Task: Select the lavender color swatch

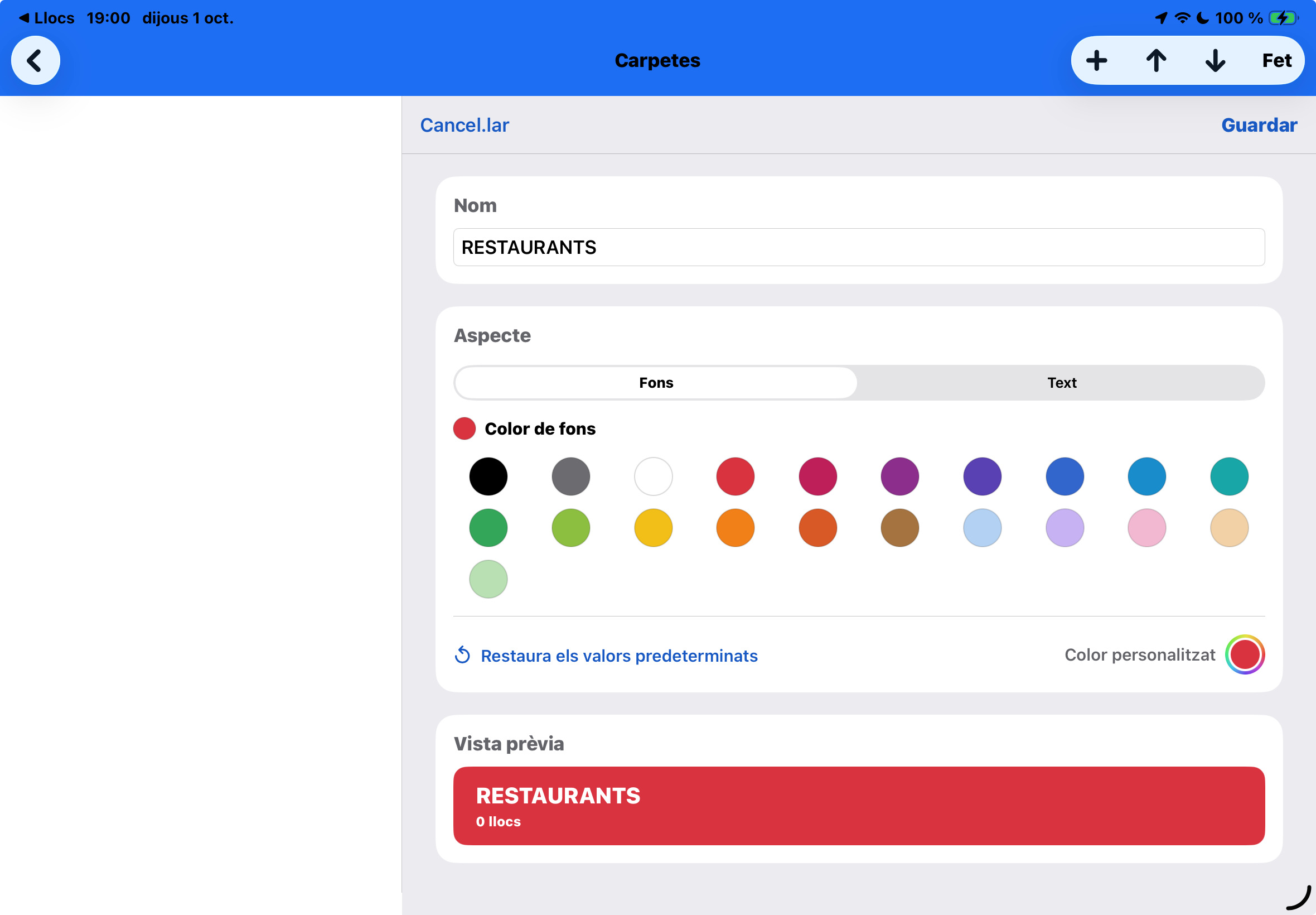Action: click(x=1065, y=527)
